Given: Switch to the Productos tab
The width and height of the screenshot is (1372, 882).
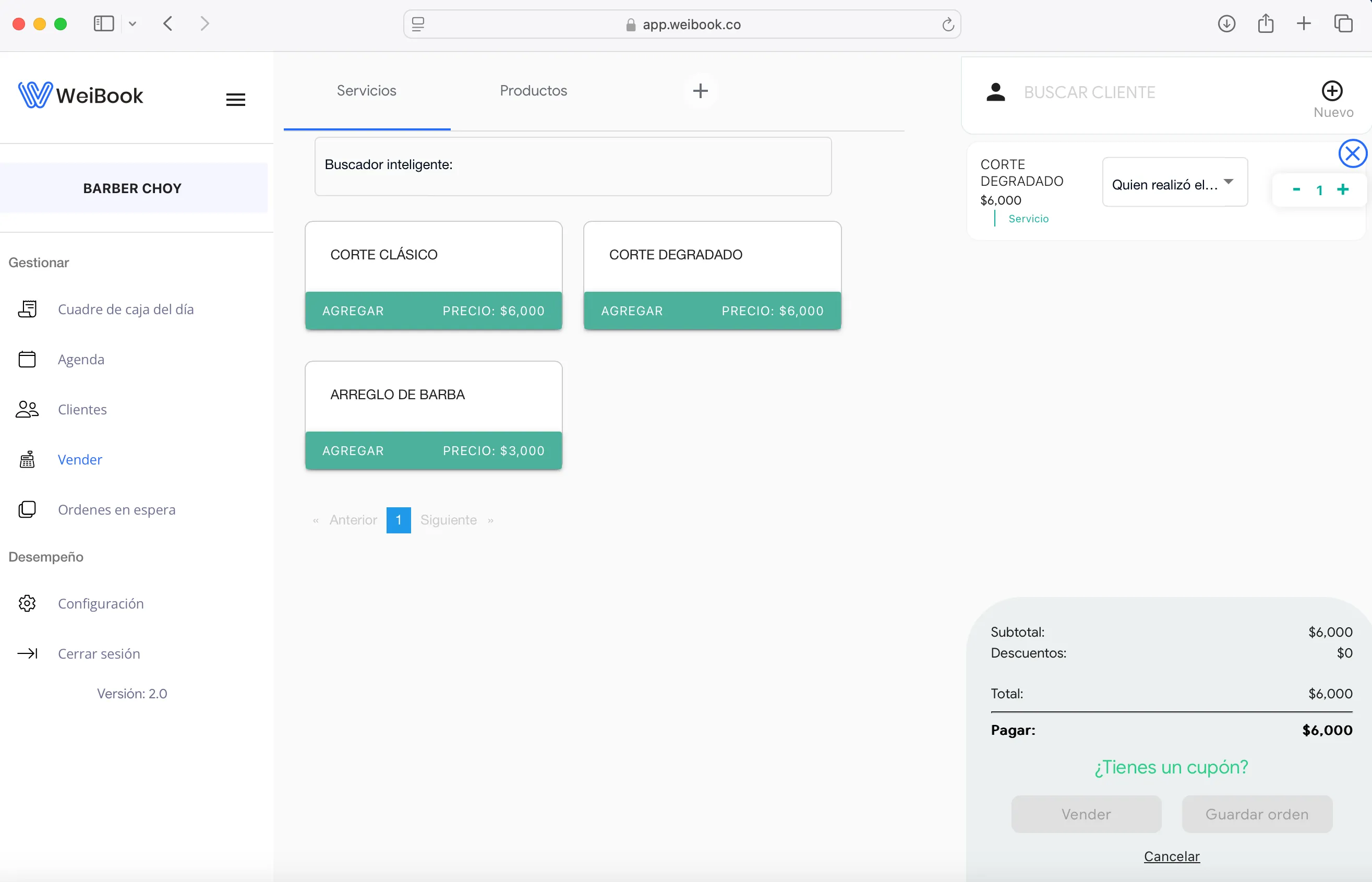Looking at the screenshot, I should click(x=533, y=90).
